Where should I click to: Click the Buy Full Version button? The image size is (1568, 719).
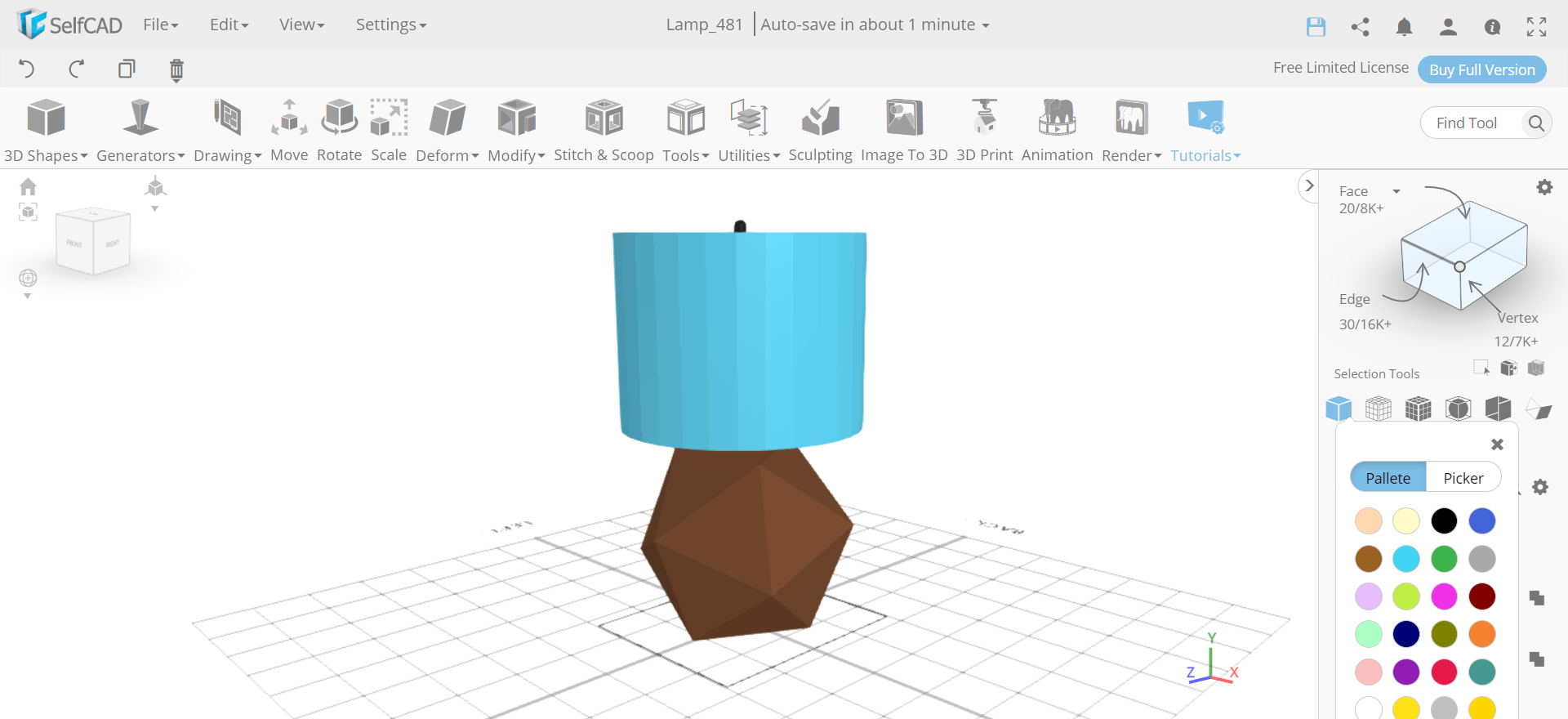pyautogui.click(x=1482, y=69)
